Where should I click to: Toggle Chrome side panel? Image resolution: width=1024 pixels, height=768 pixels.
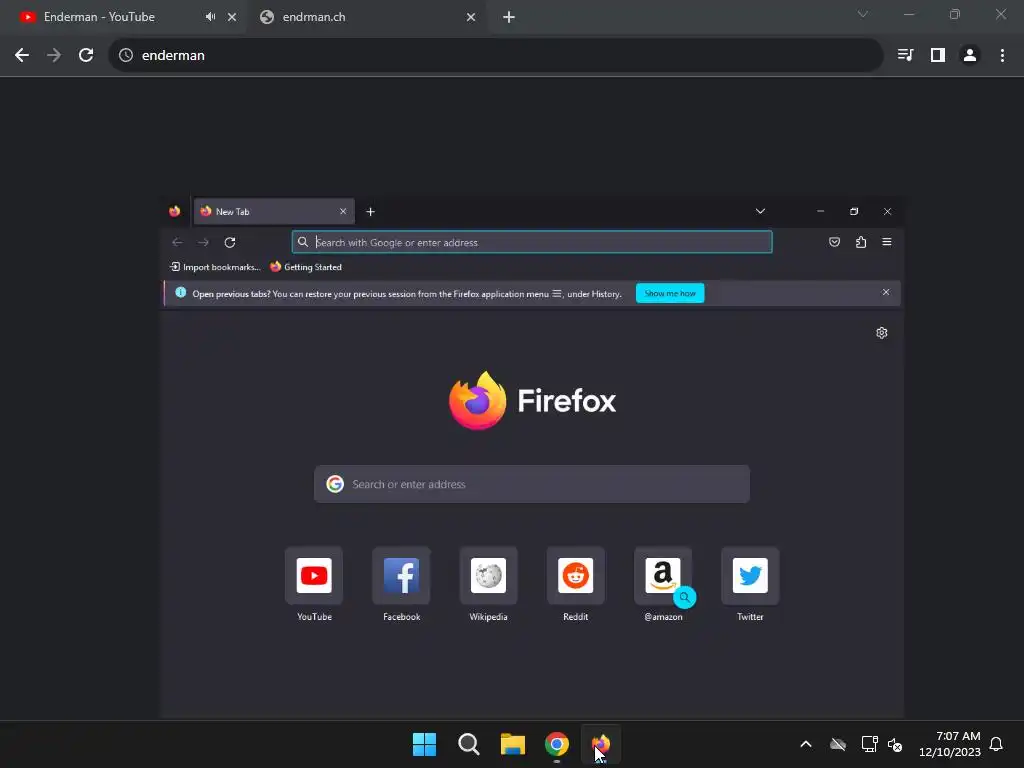coord(938,56)
